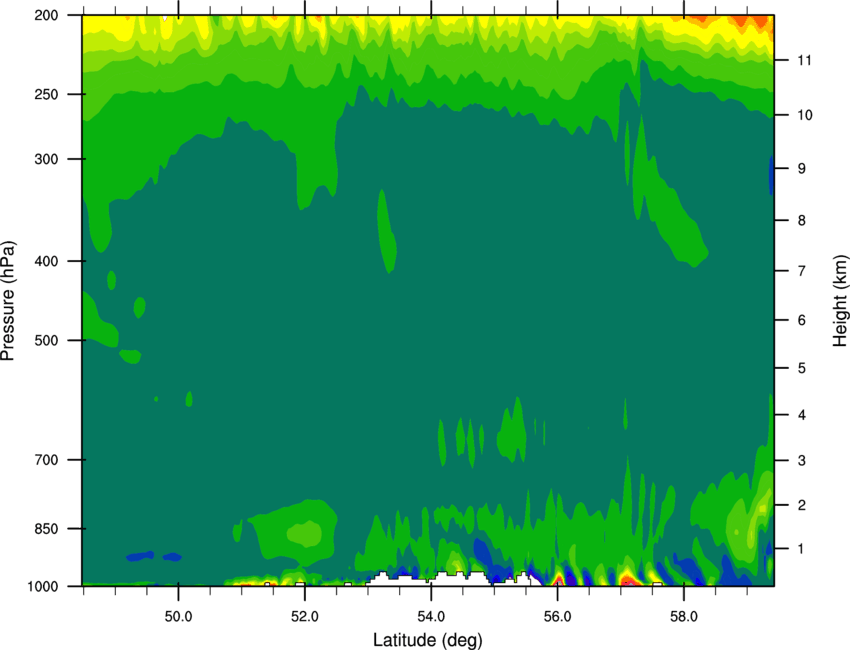Image resolution: width=850 pixels, height=650 pixels.
Task: Click pressure tick label 200
Action: (47, 15)
